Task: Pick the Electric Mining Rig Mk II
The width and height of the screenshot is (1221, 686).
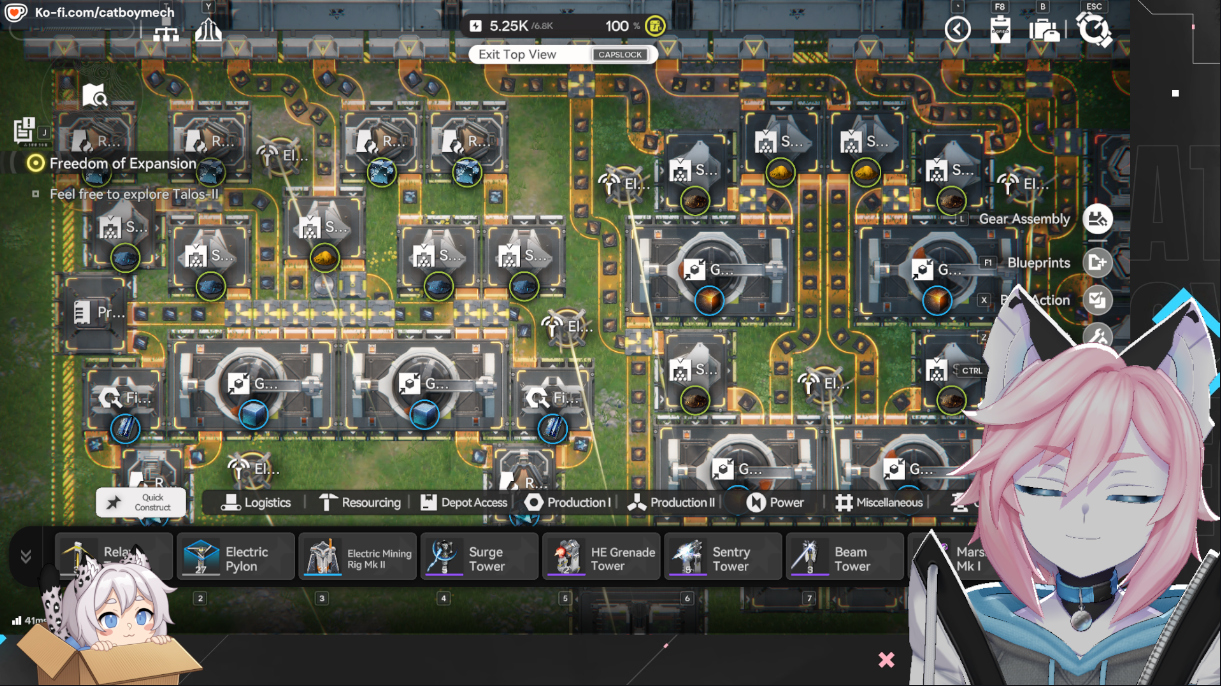Action: [358, 557]
